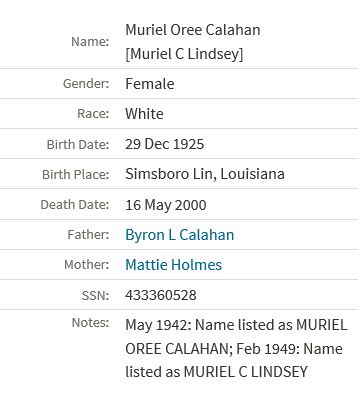
Task: Click the alternate name Muriel C Lindsey
Action: (x=184, y=54)
